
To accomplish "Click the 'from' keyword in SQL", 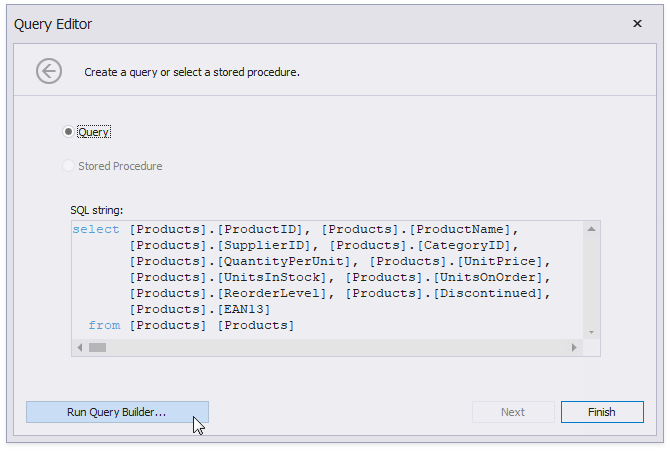I will click(x=104, y=325).
